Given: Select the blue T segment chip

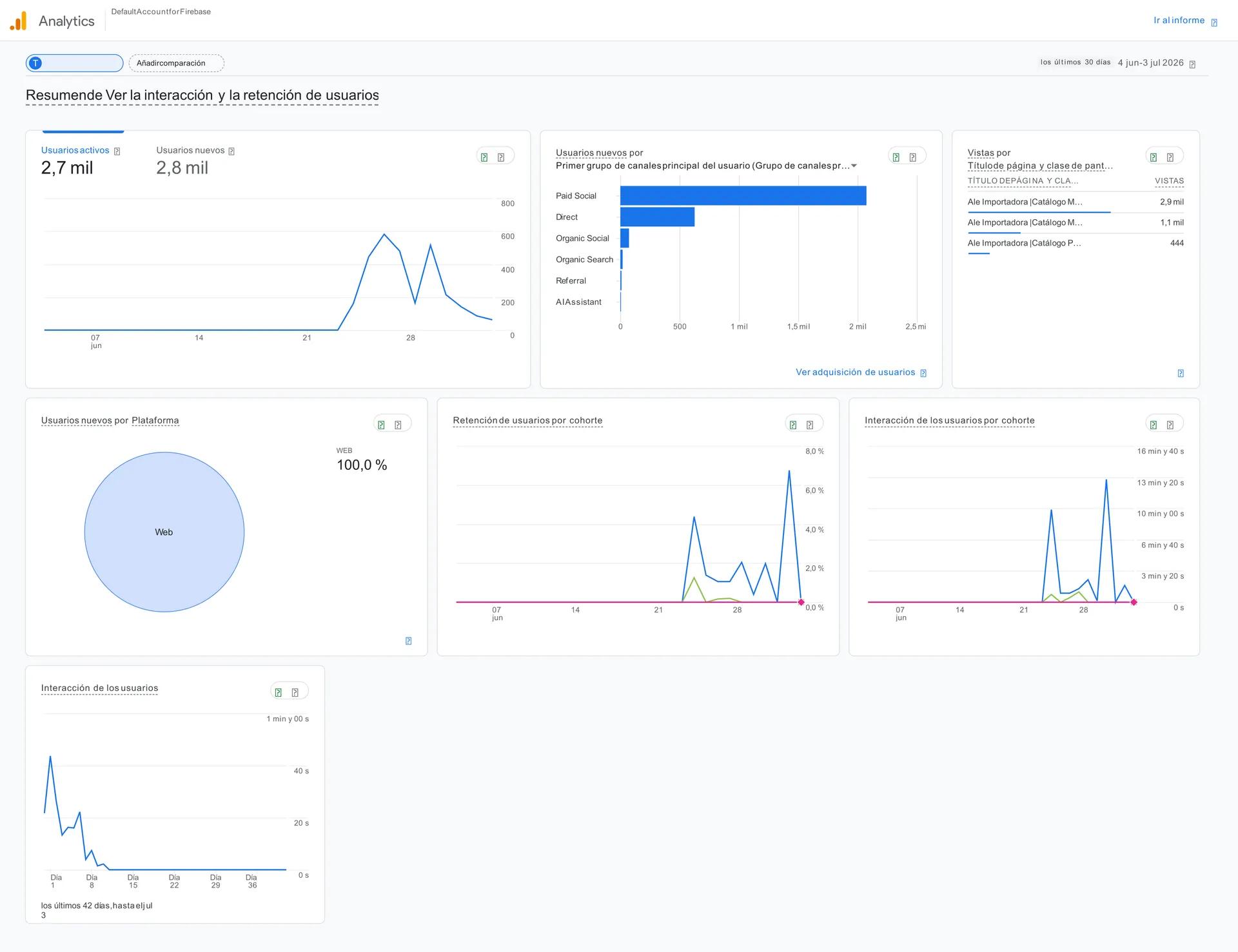Looking at the screenshot, I should [74, 63].
